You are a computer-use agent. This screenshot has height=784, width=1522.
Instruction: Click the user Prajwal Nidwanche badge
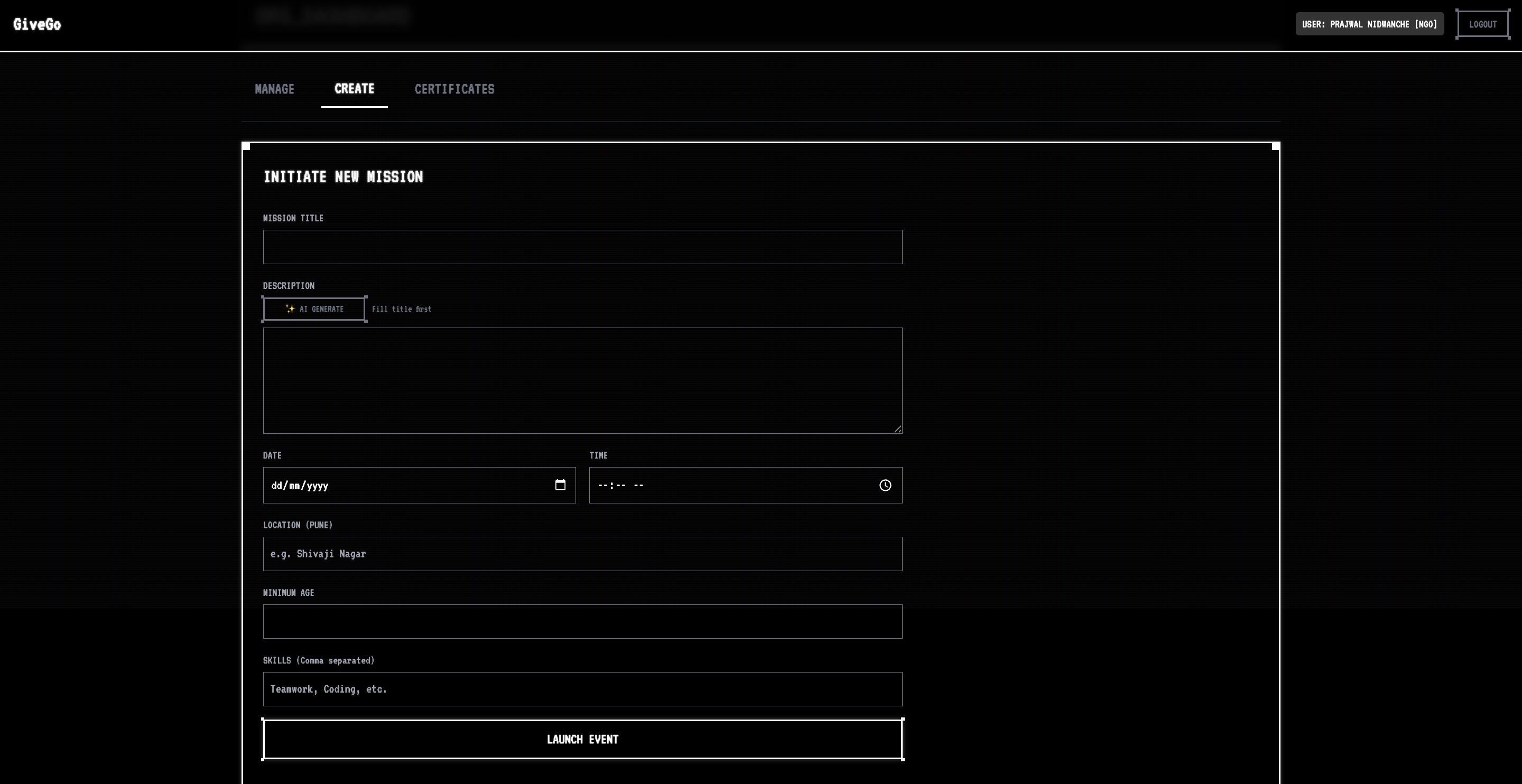(x=1369, y=24)
